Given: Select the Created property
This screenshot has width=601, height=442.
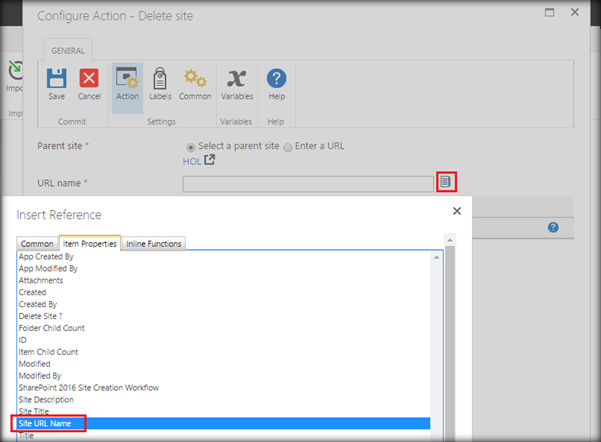Looking at the screenshot, I should (224, 292).
